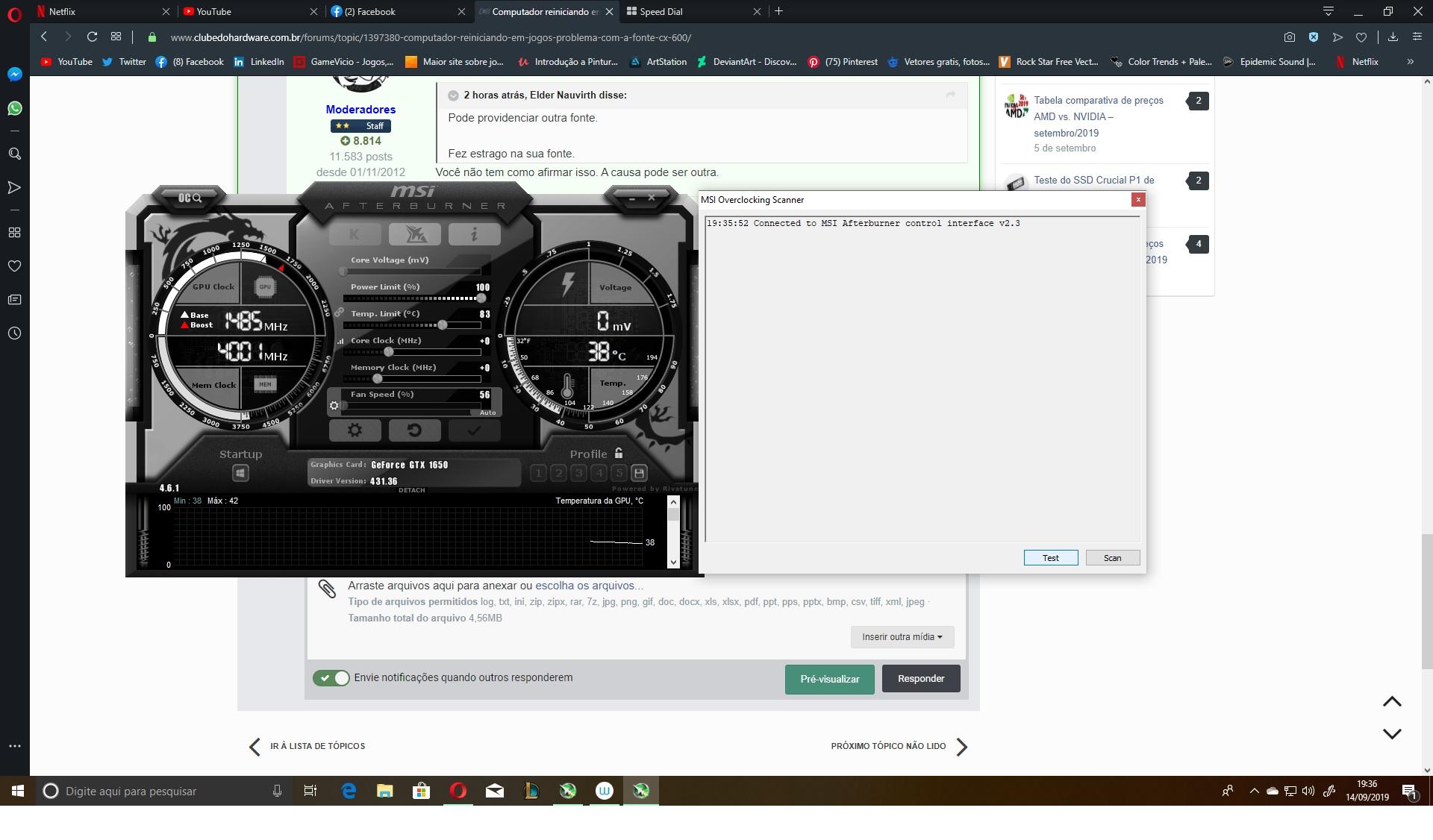Open Opera Easy Setup menu

[1417, 37]
